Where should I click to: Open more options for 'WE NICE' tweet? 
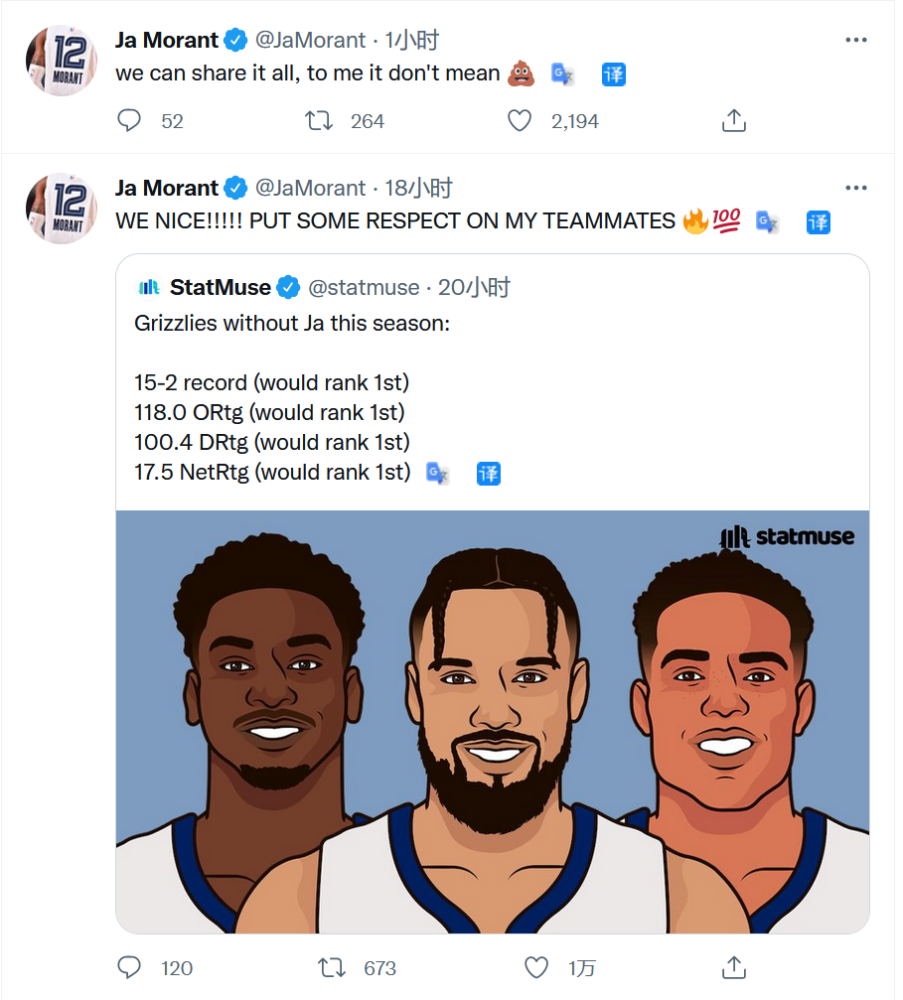pyautogui.click(x=856, y=188)
